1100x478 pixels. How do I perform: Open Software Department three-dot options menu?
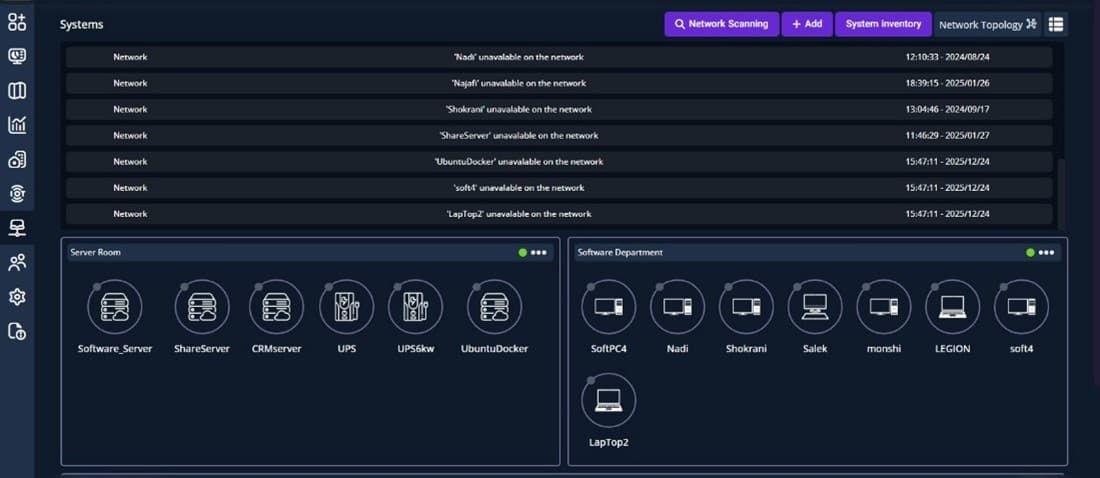coord(1046,253)
